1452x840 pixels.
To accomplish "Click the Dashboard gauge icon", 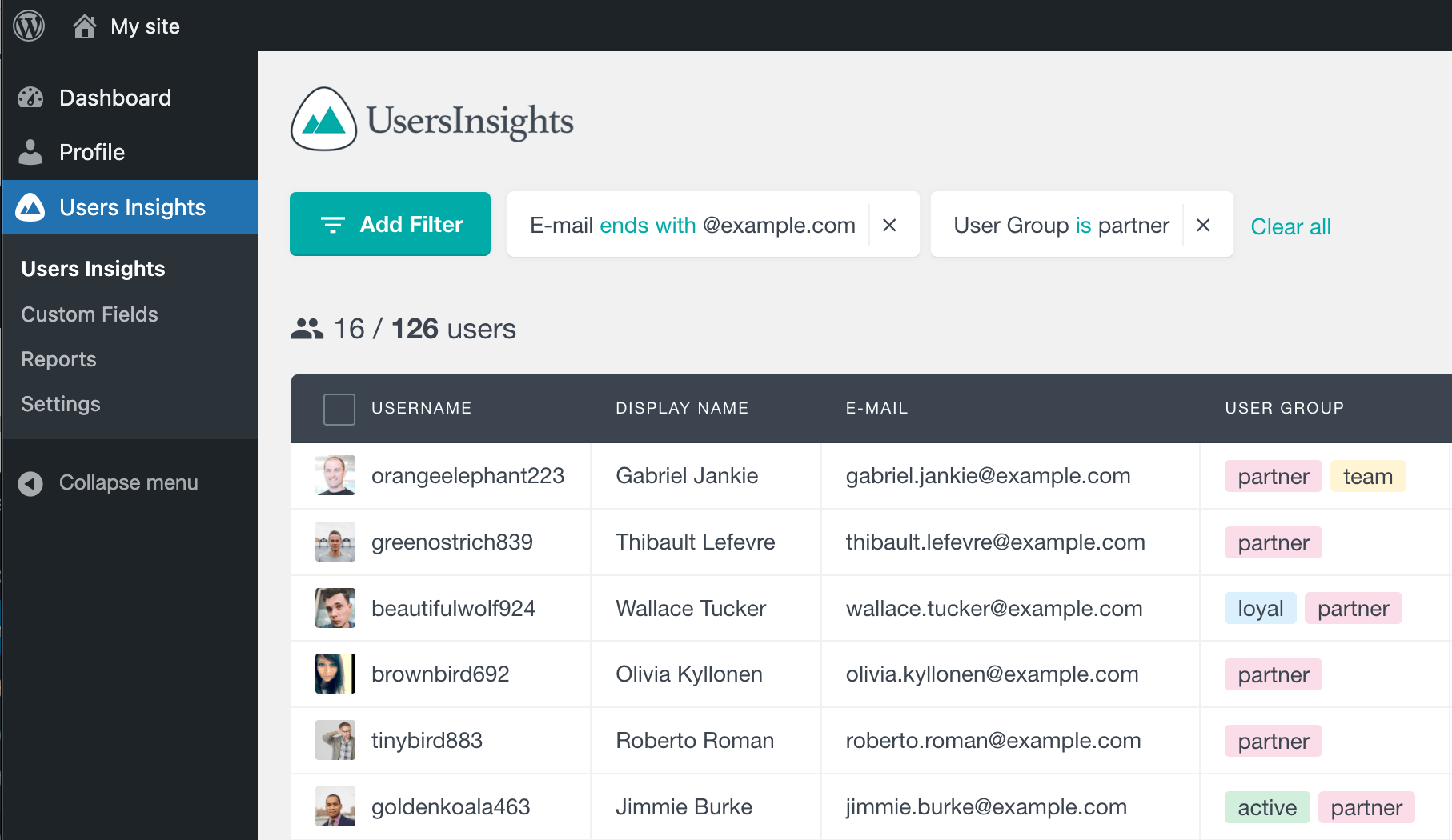I will pos(30,98).
